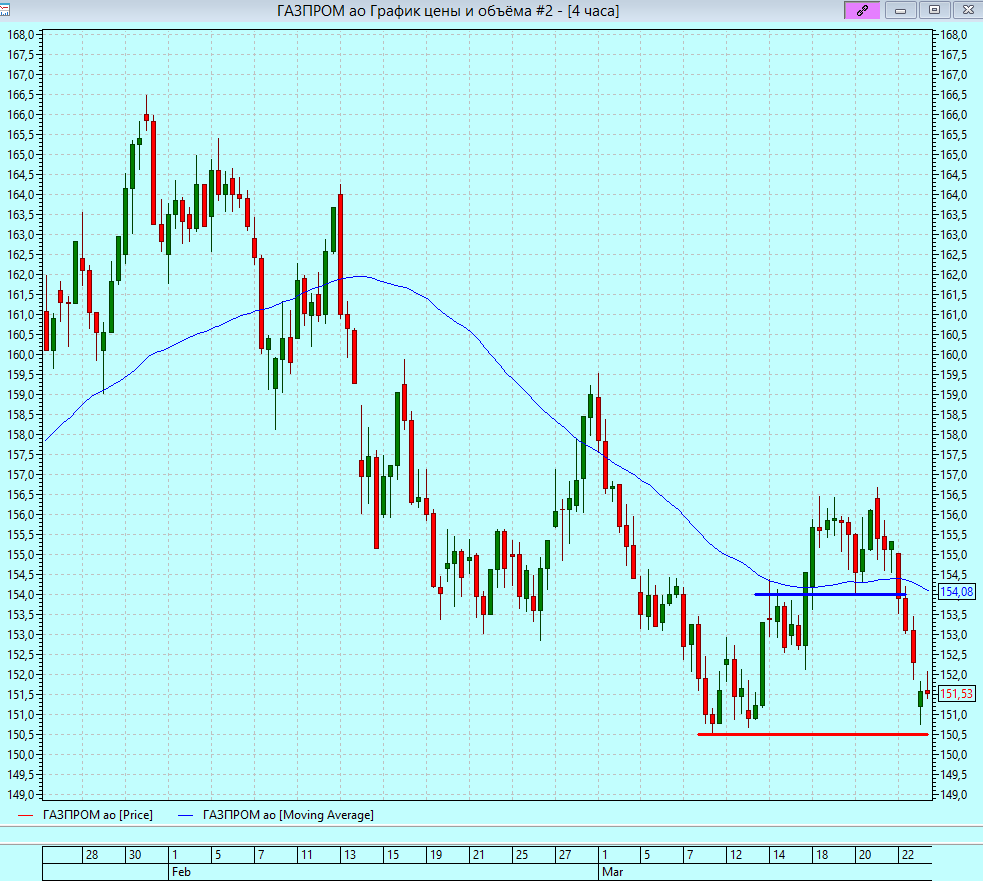Click date label '14' on the time axis
The height and width of the screenshot is (881, 983).
click(779, 855)
